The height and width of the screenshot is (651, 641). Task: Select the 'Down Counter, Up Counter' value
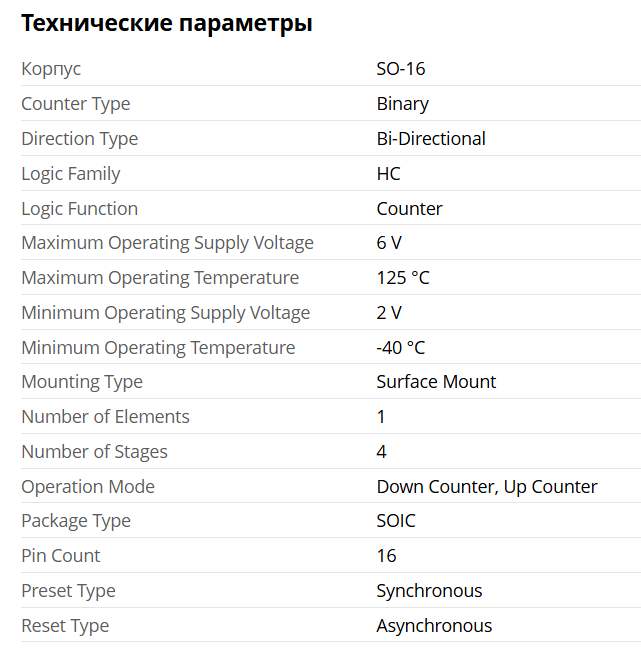(487, 487)
